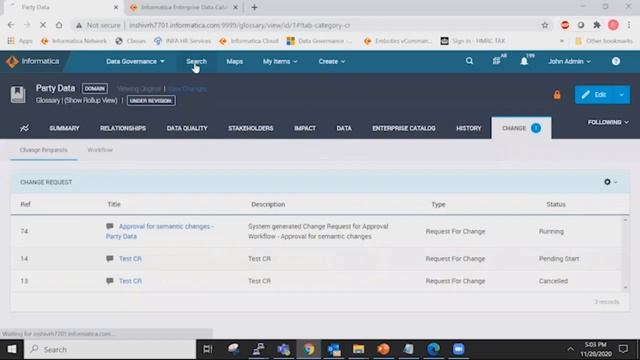Open a new browser tab
This screenshot has height=360, width=640.
(254, 7)
